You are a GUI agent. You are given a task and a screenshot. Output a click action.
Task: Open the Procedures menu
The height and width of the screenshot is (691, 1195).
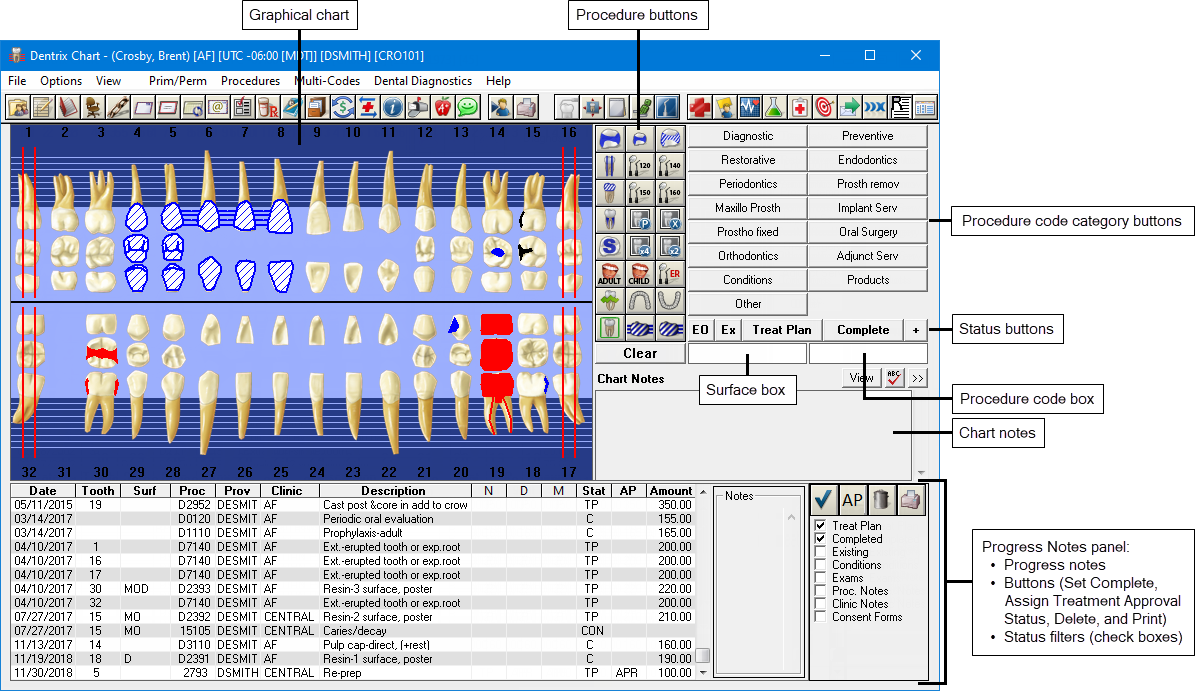pyautogui.click(x=251, y=81)
